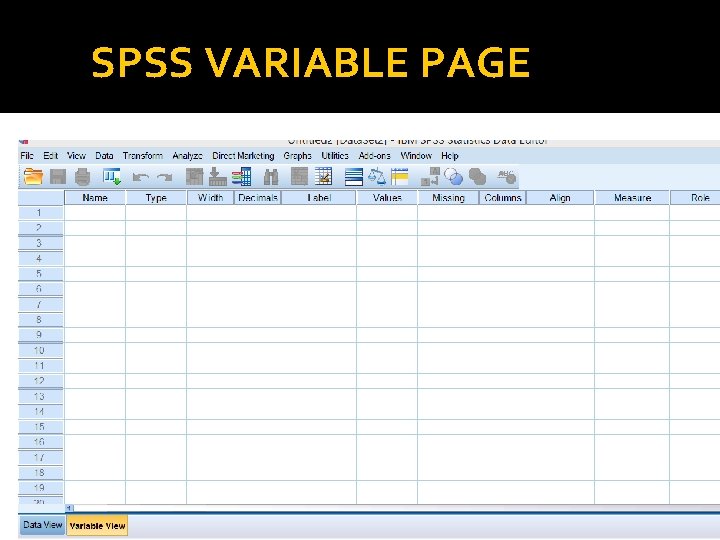Click the horizontal scrollbar left arrow

coord(69,508)
